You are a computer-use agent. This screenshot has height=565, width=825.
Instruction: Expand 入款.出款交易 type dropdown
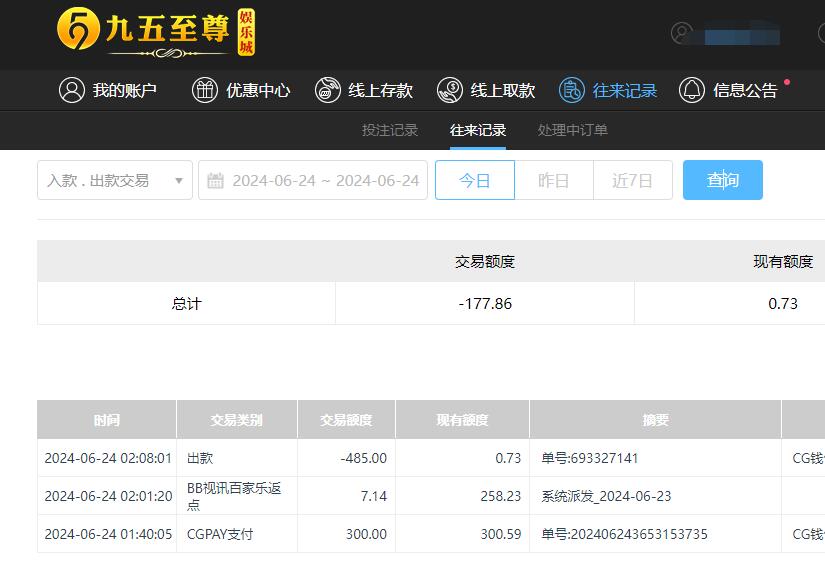click(x=115, y=180)
